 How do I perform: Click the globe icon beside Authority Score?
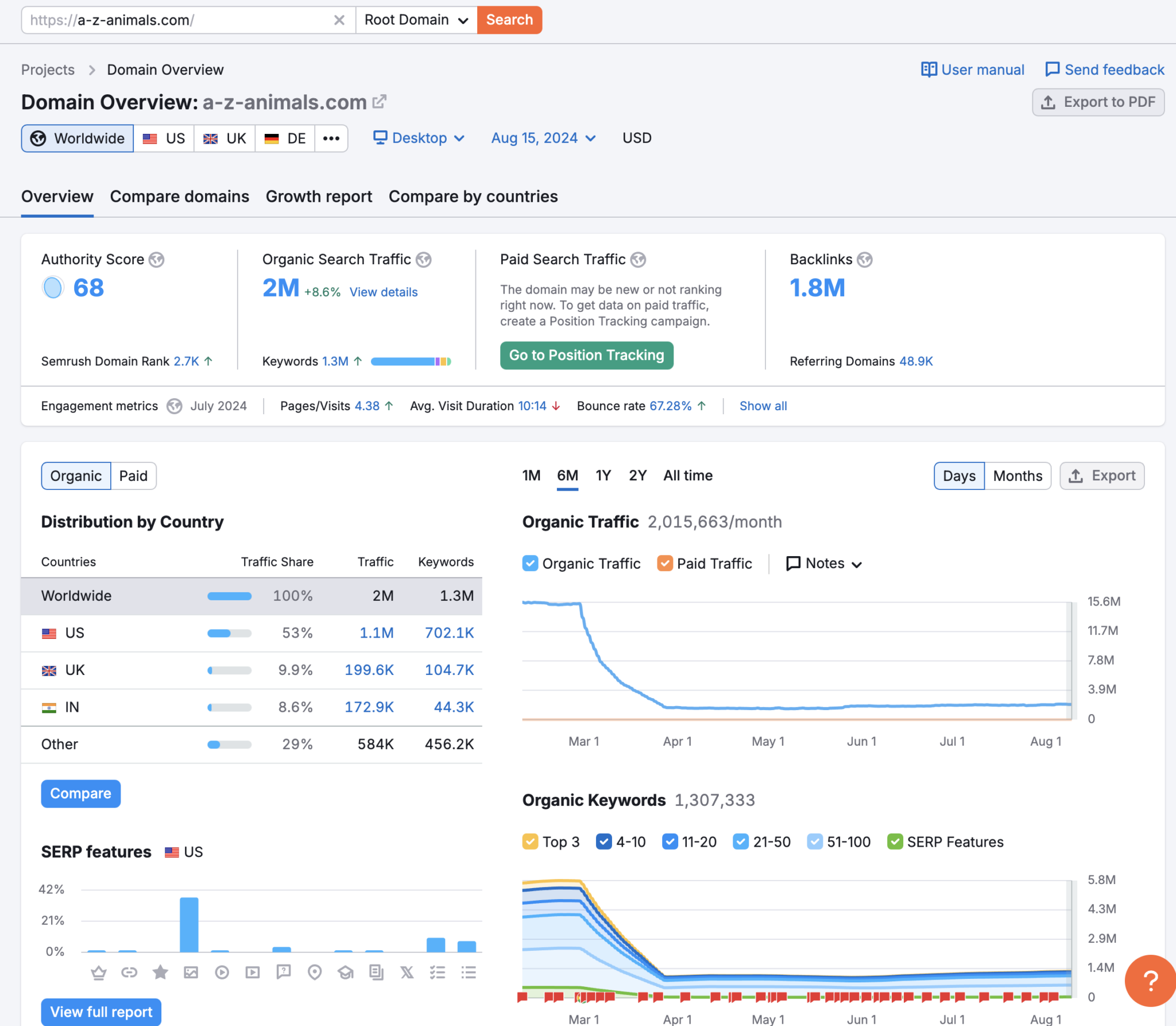[156, 260]
